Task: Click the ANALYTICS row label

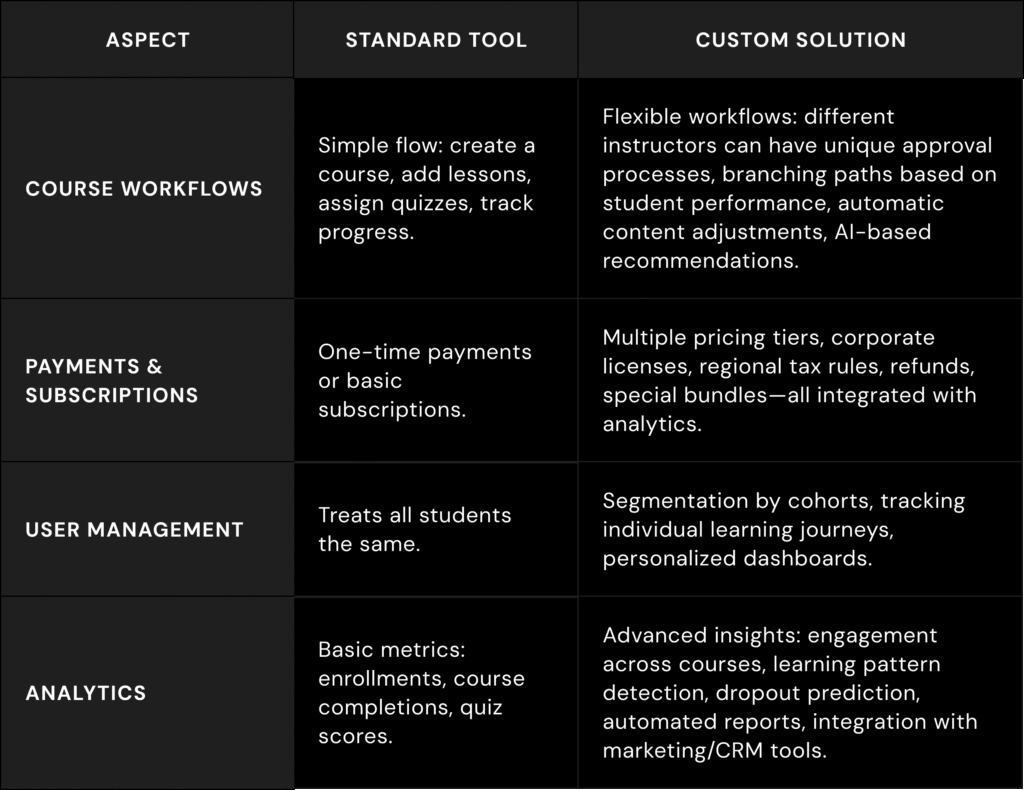Action: click(86, 693)
